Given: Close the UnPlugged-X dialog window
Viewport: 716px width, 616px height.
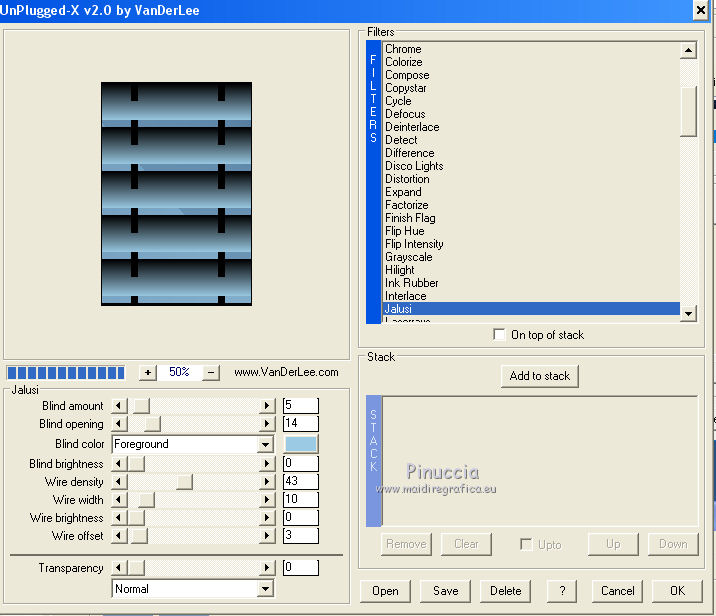Looking at the screenshot, I should coord(700,10).
